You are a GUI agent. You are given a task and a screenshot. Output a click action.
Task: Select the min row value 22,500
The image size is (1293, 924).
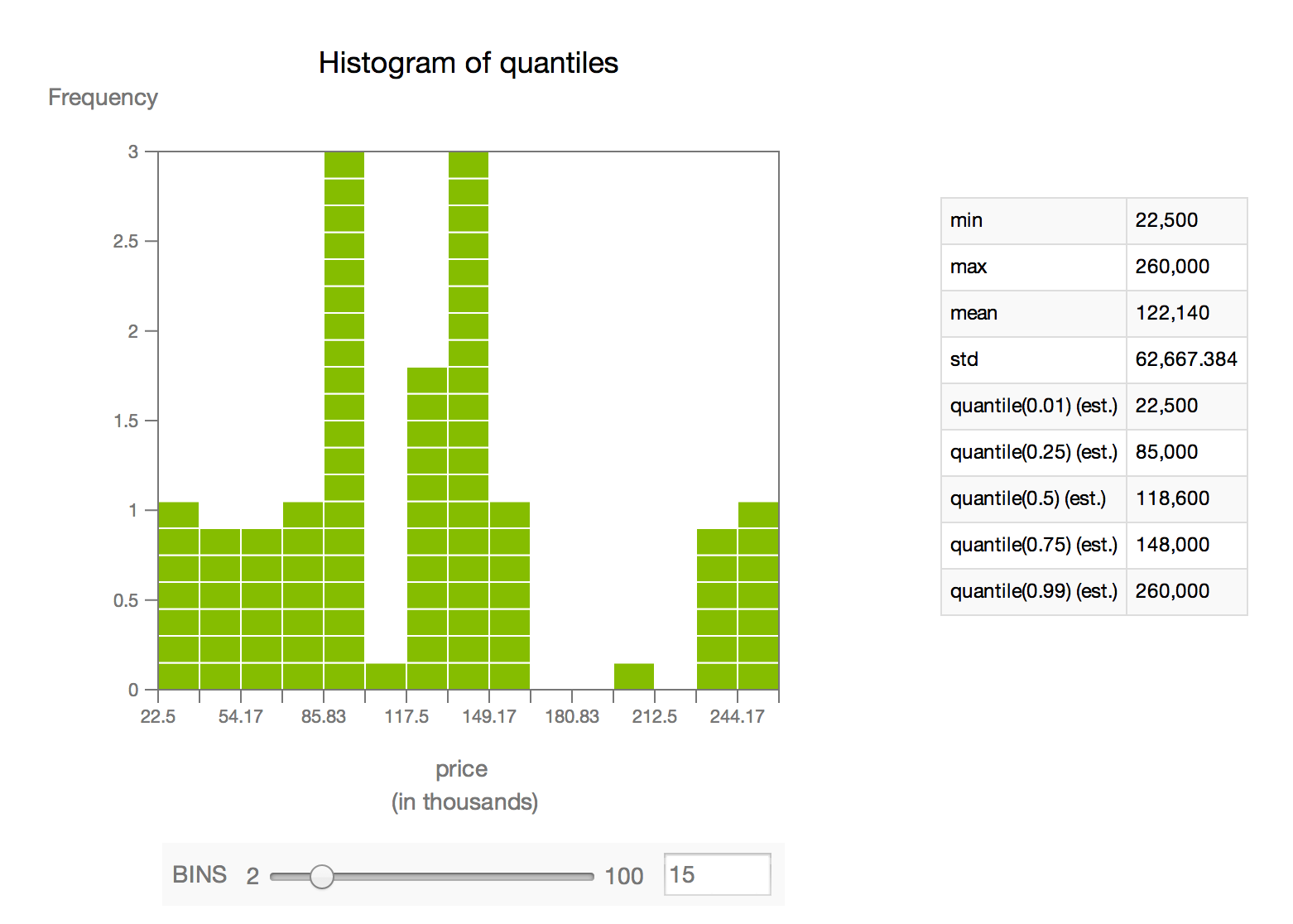pyautogui.click(x=1166, y=220)
